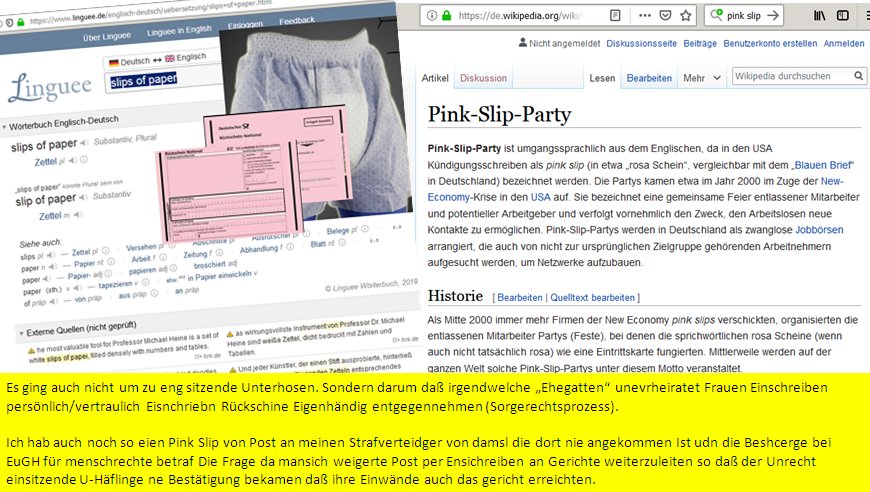Open the 'Beiträge' link
870x492 pixels.
(700, 43)
